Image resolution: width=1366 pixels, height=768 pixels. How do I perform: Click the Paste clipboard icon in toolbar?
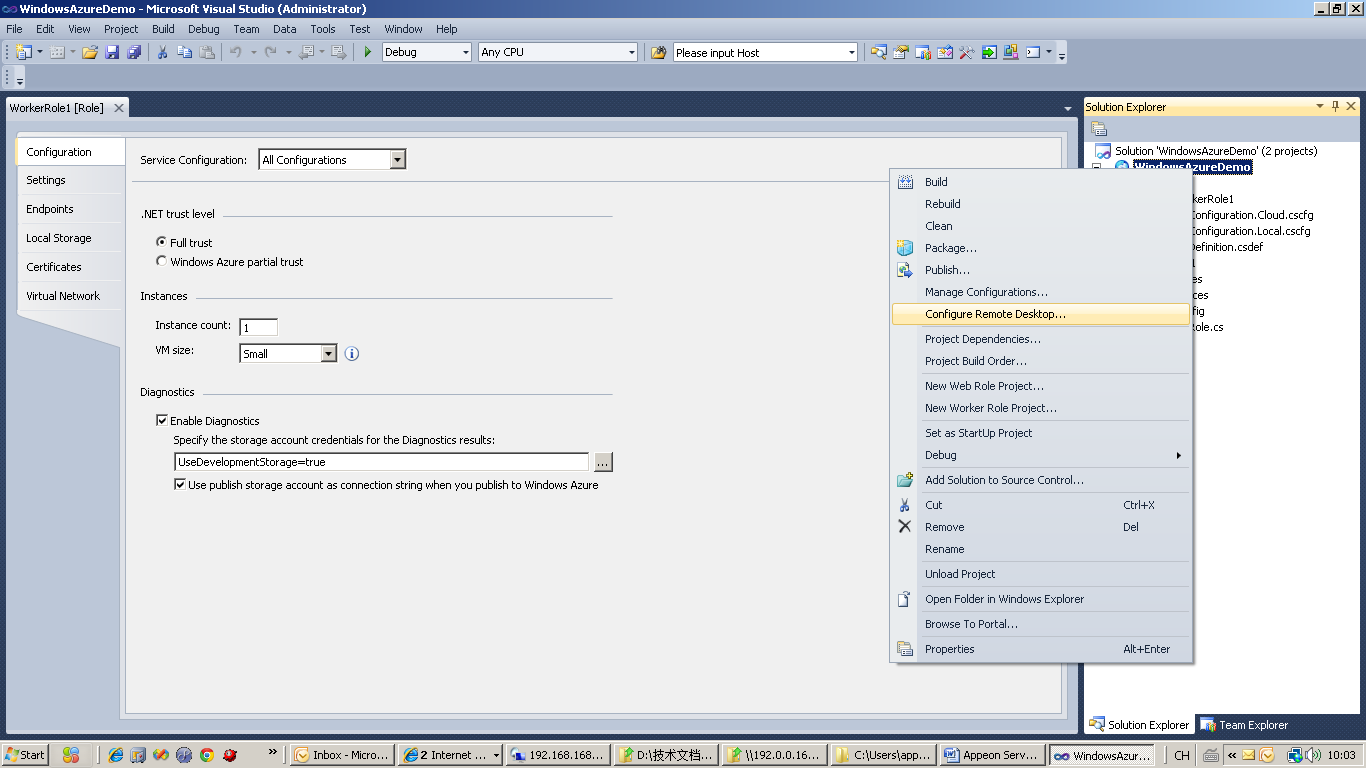[x=207, y=52]
